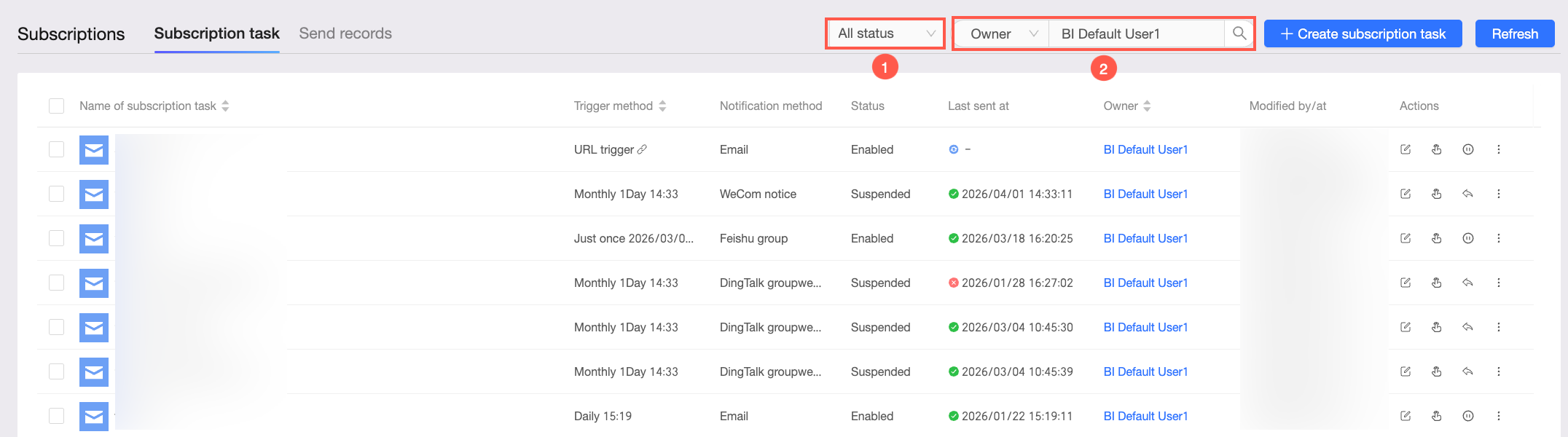Resume task last sent 2026/01/28 16:27:02
The height and width of the screenshot is (437, 1568).
tap(1468, 283)
